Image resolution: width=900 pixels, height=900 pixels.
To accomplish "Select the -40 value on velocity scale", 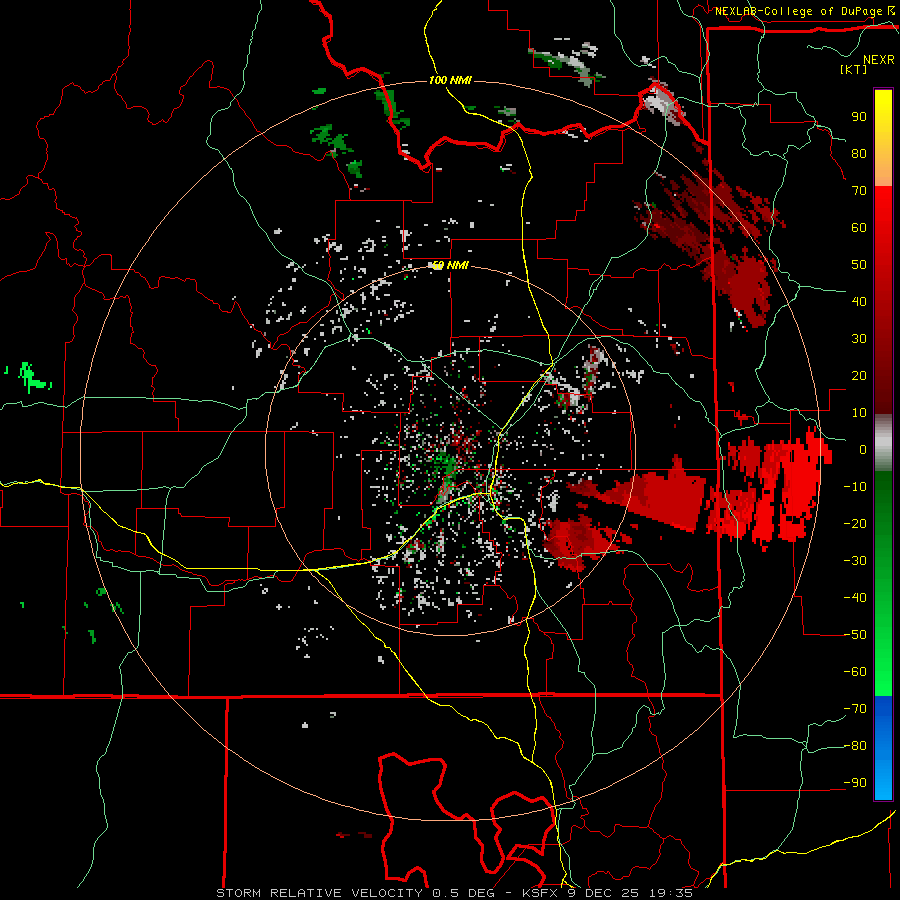I will click(x=855, y=598).
